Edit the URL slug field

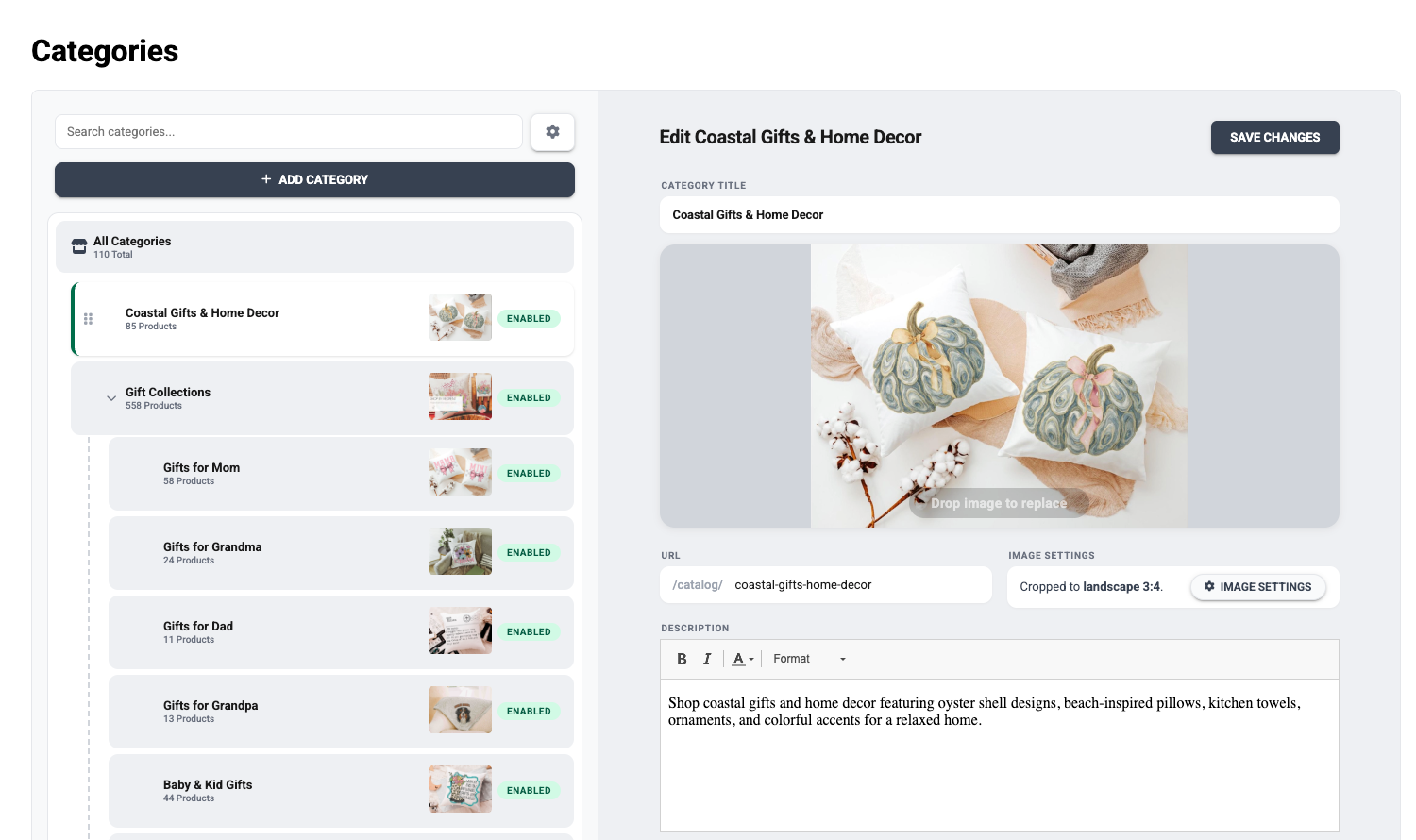857,585
